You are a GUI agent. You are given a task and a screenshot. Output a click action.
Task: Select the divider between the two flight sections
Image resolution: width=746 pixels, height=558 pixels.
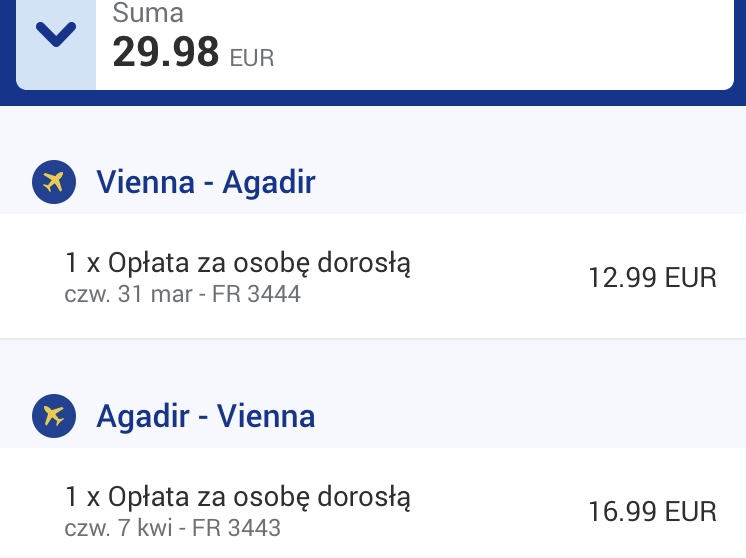[373, 339]
